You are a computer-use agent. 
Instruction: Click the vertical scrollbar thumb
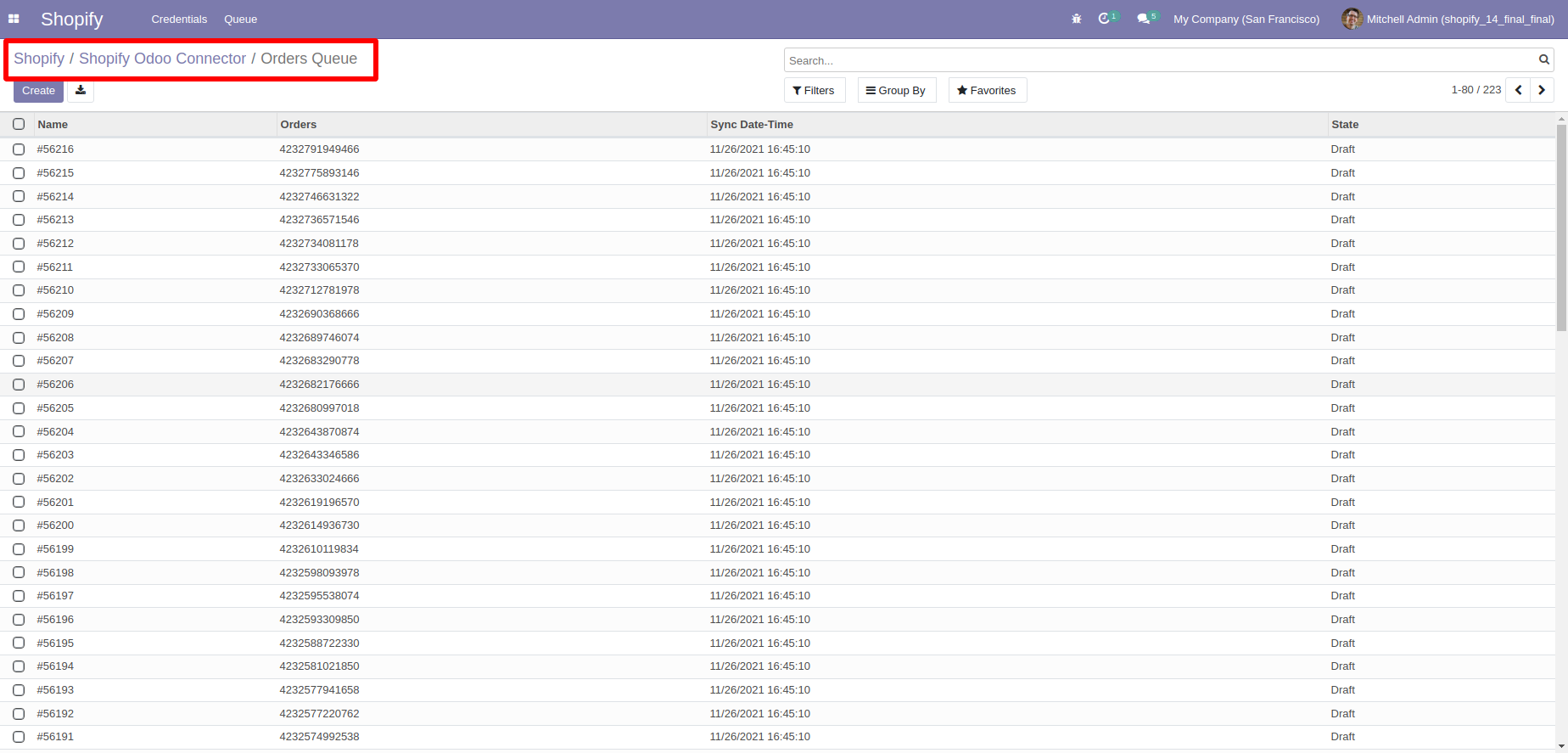1561,228
